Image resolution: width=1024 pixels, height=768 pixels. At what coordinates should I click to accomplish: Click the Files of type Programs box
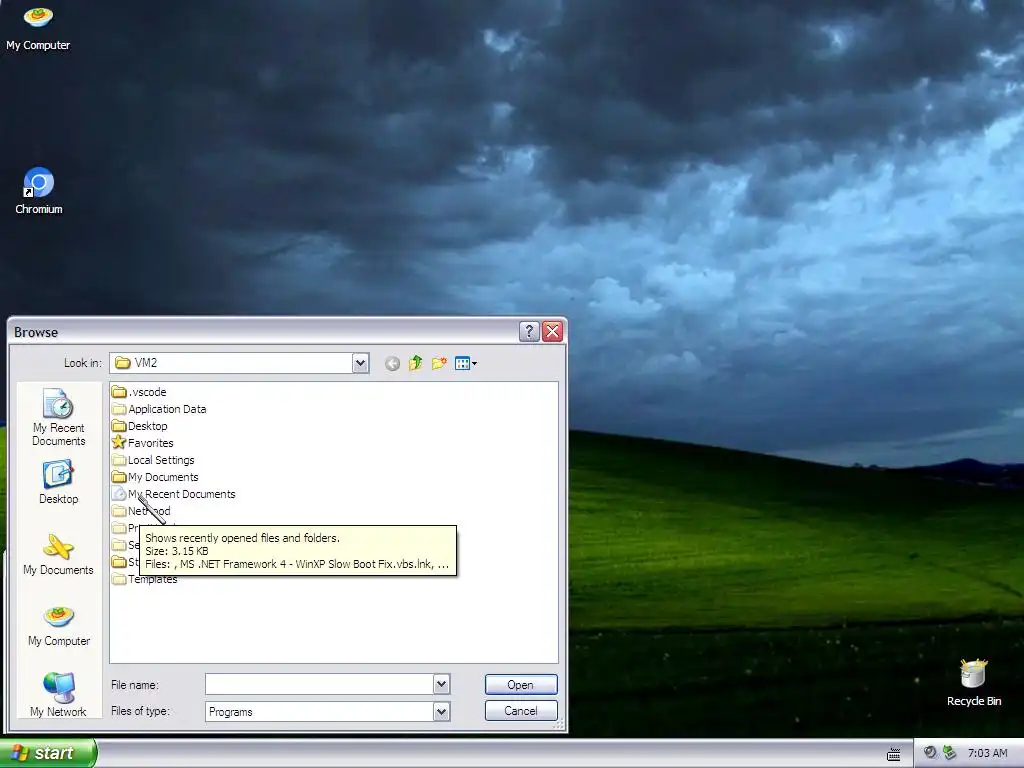tap(319, 711)
